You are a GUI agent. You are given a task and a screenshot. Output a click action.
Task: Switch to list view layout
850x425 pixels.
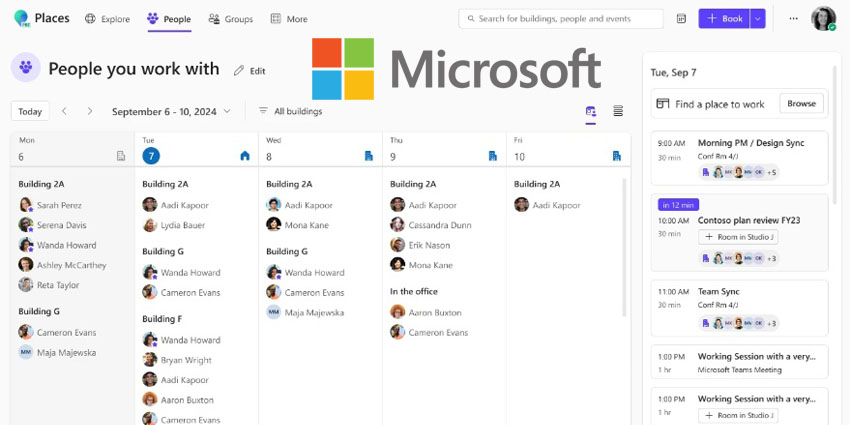click(x=618, y=111)
